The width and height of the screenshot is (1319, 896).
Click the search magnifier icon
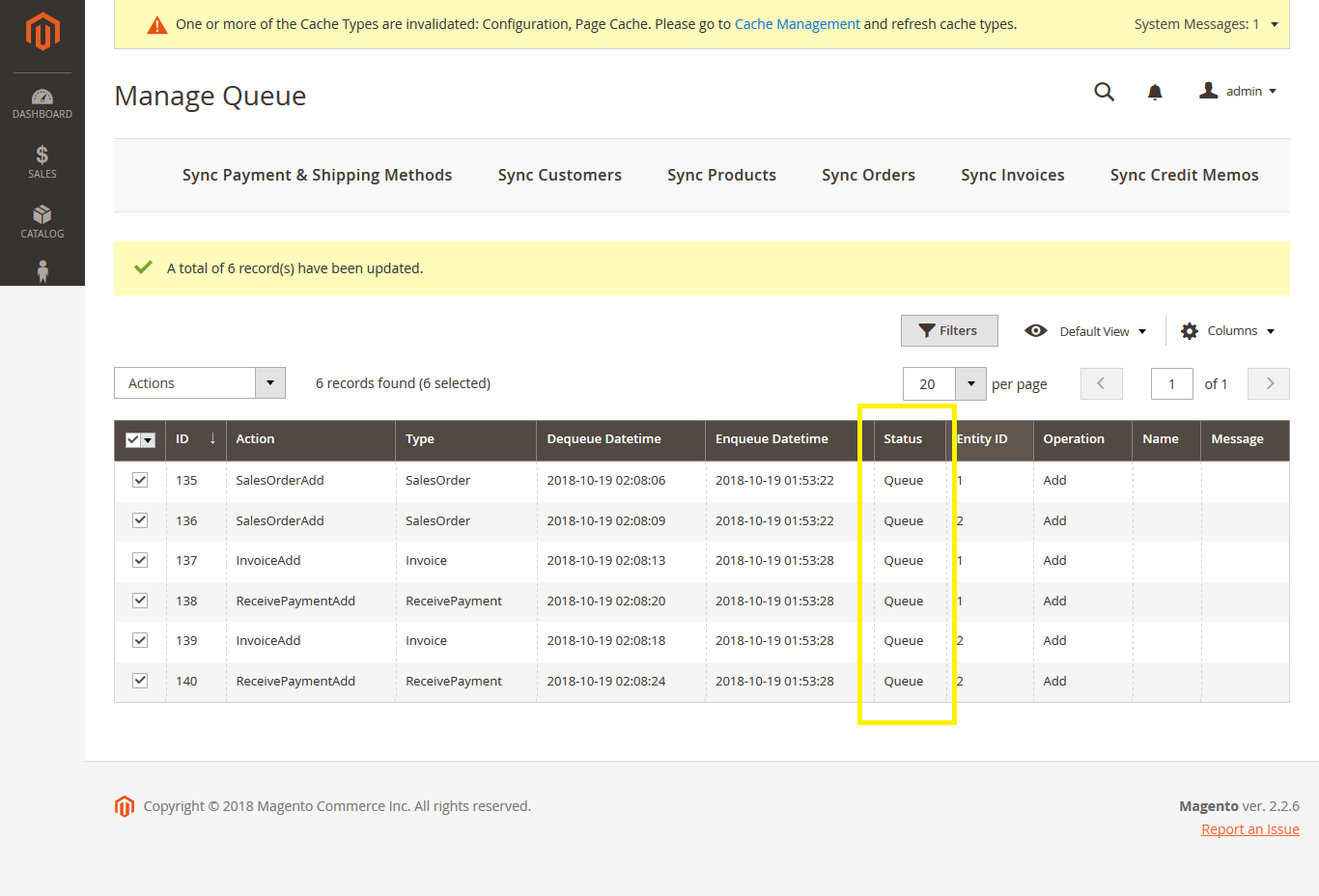pos(1104,92)
